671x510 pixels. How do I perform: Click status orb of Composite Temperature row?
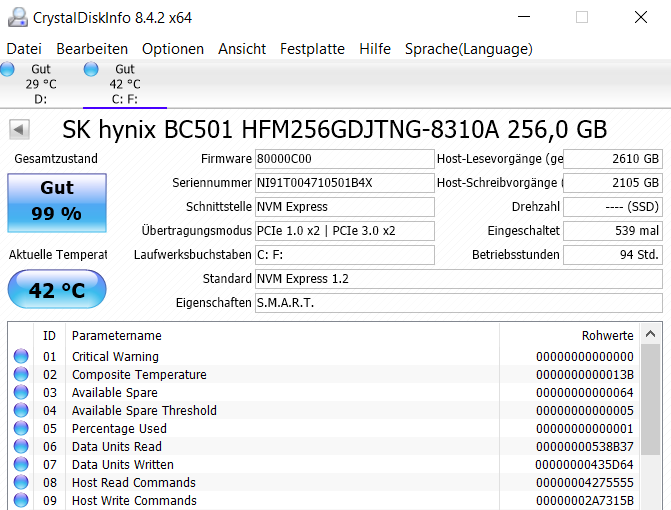pyautogui.click(x=21, y=374)
